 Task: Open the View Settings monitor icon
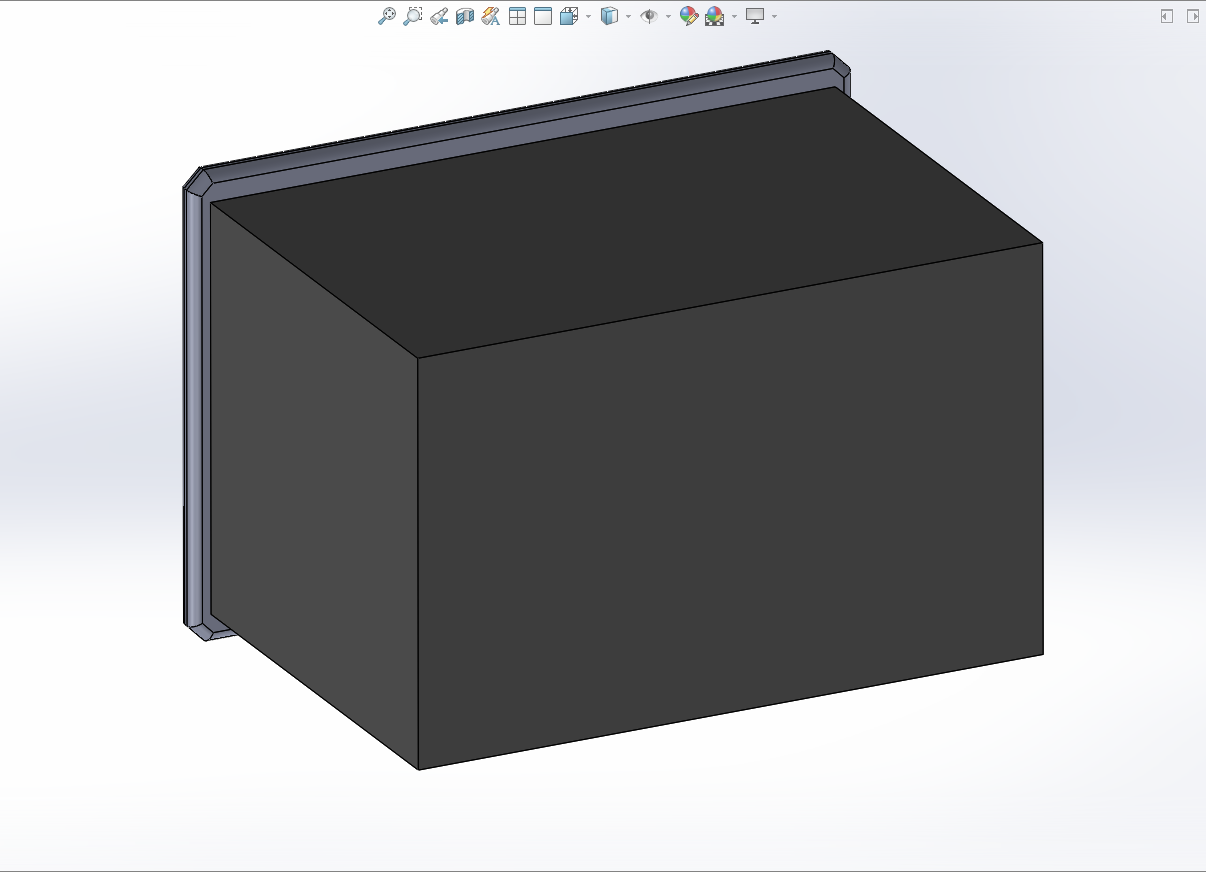[755, 16]
